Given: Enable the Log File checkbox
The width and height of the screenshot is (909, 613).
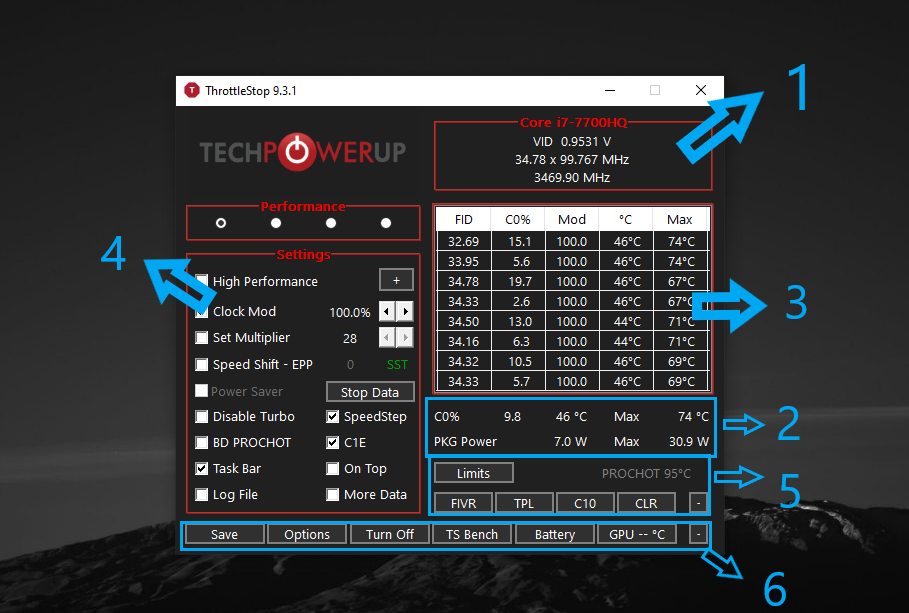Looking at the screenshot, I should 201,495.
